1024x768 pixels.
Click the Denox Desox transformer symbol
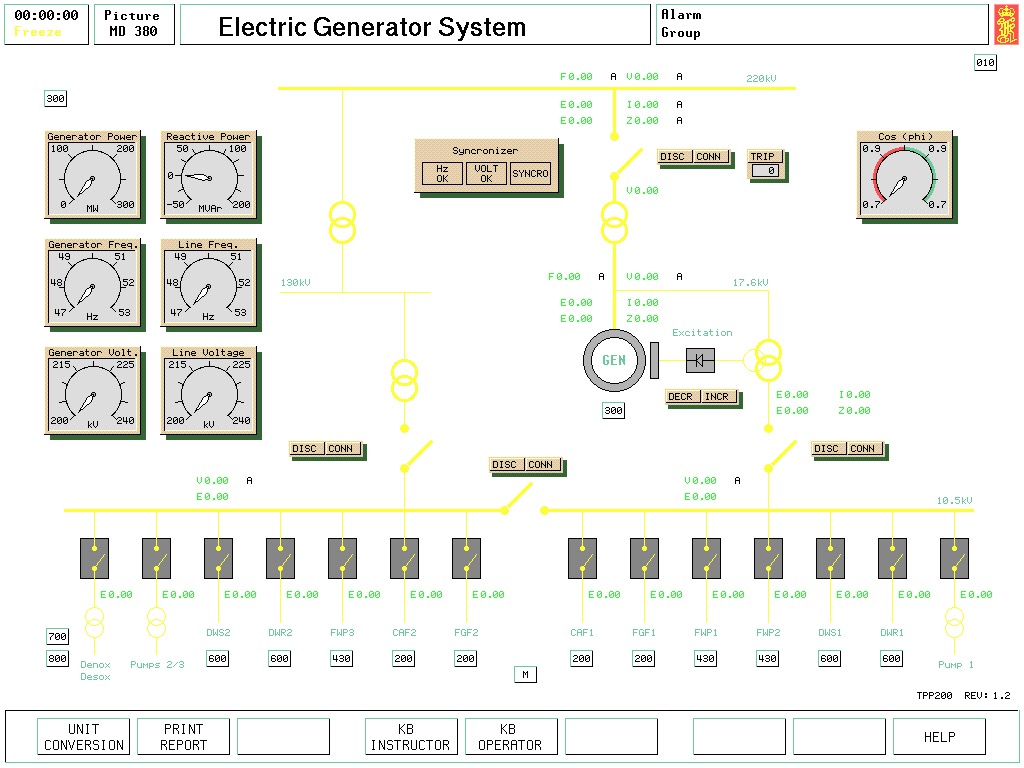[x=95, y=622]
